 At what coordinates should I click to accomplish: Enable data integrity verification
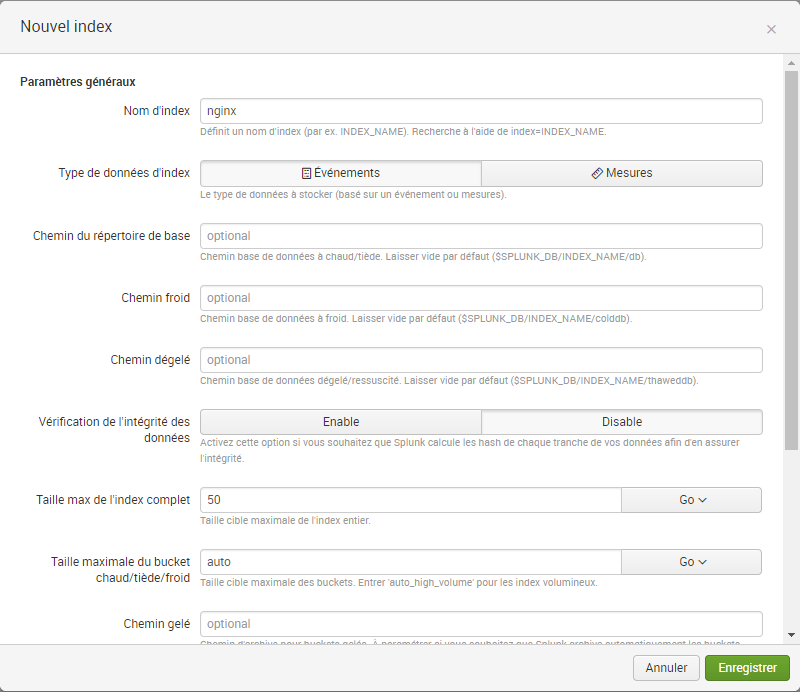coord(341,422)
